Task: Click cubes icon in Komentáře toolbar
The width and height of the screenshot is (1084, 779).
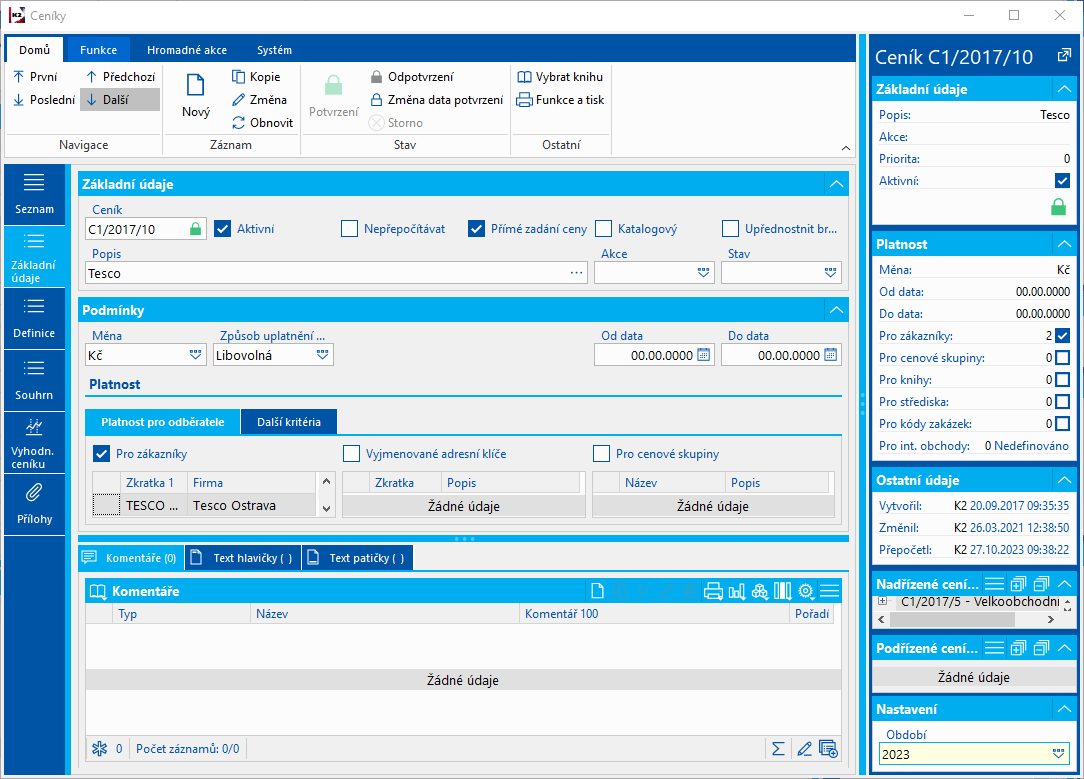Action: click(760, 591)
